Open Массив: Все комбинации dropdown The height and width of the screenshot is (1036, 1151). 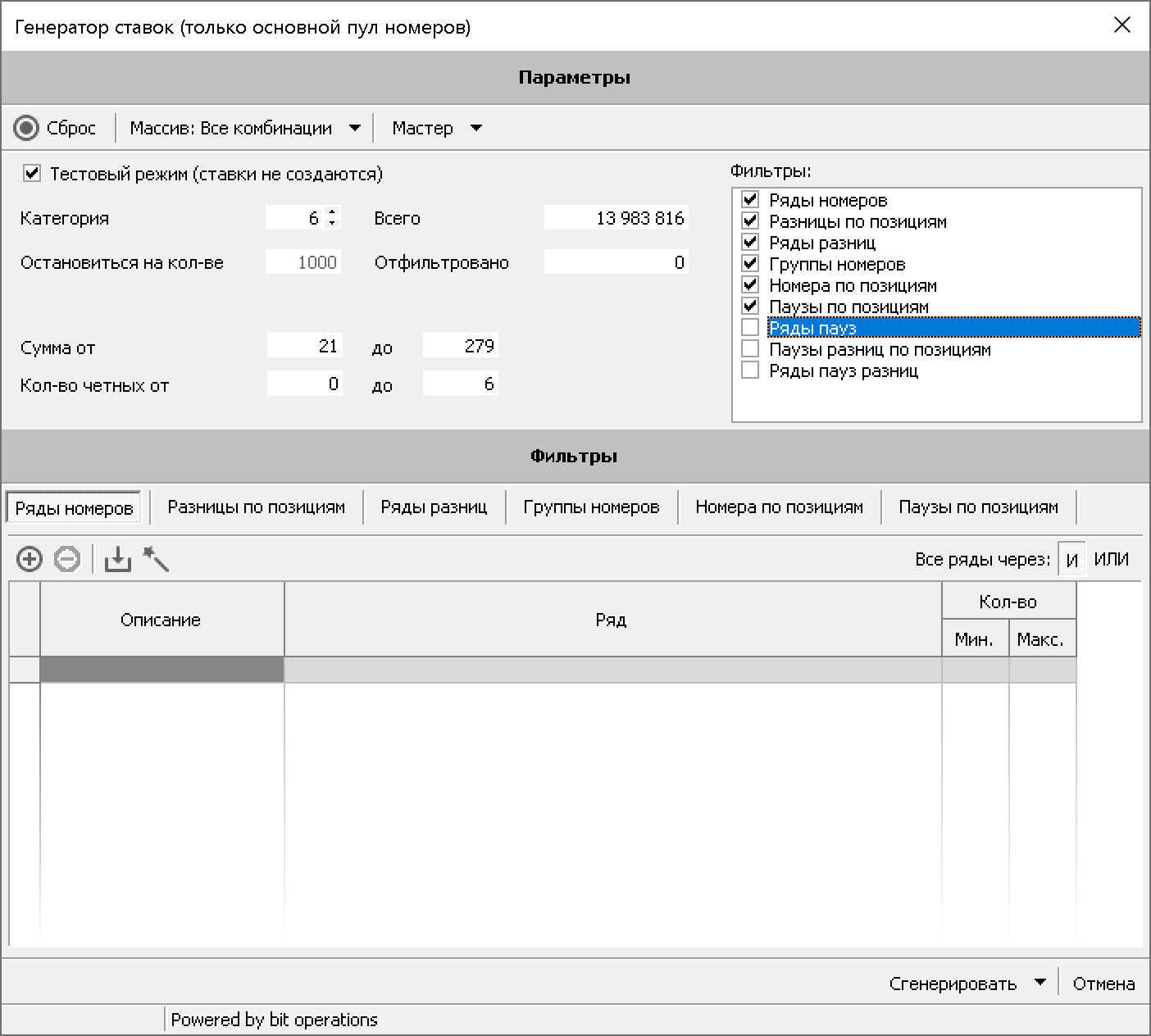[x=245, y=128]
